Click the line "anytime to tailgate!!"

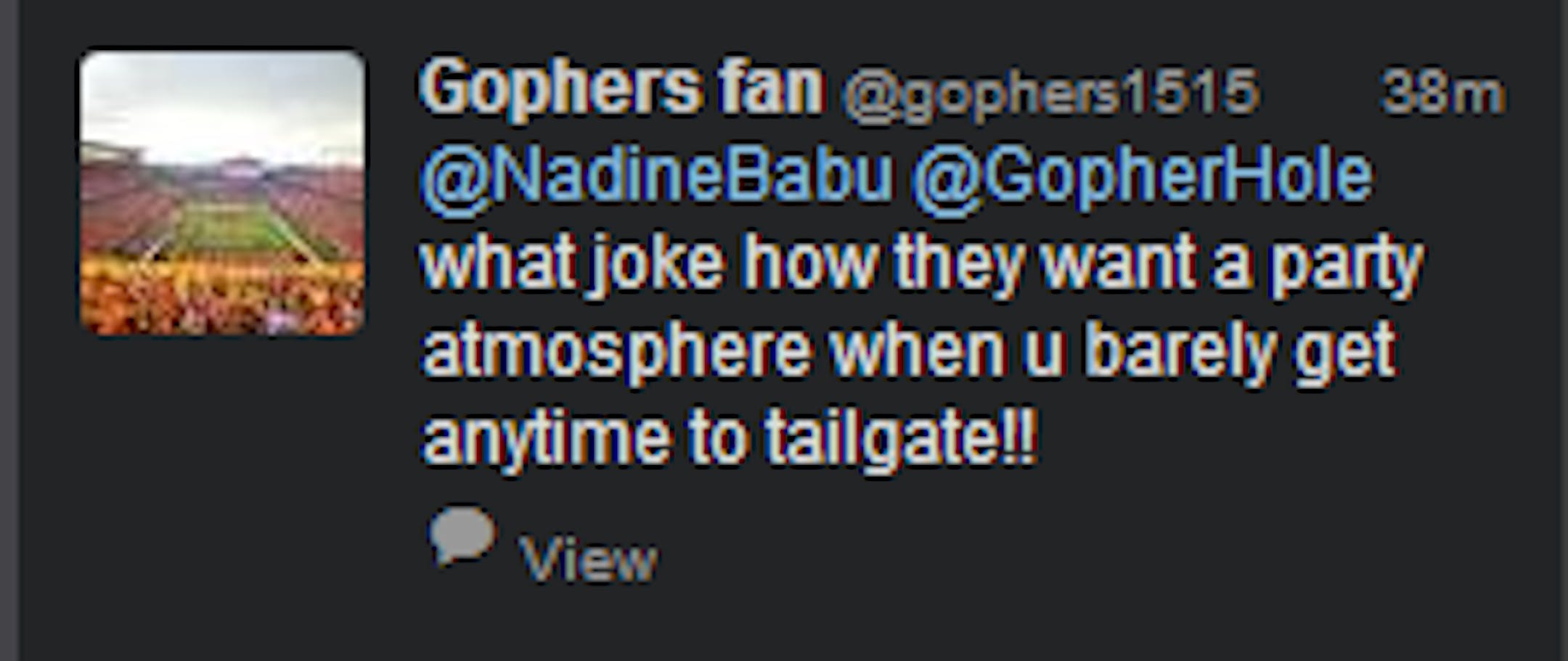(729, 439)
